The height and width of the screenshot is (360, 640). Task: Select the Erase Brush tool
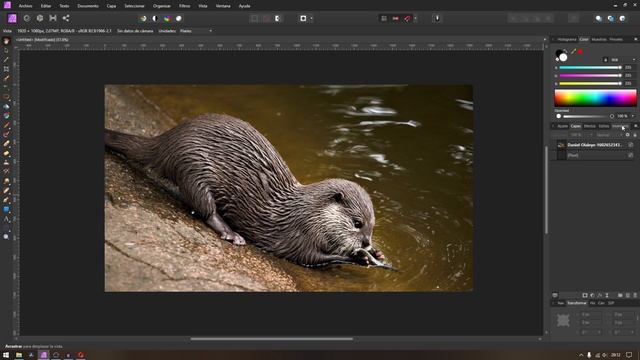[6, 144]
